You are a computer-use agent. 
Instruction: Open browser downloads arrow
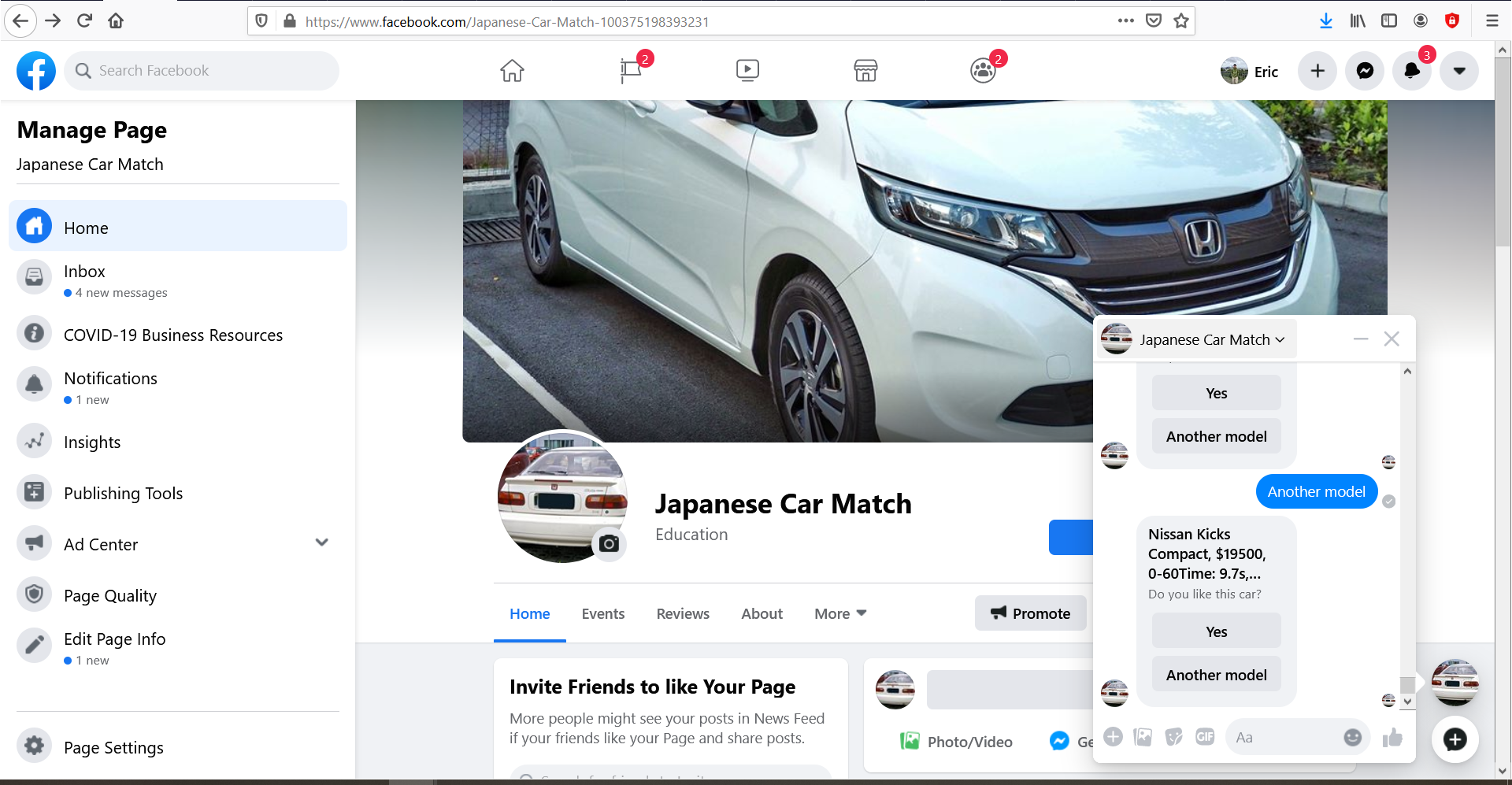[x=1326, y=21]
